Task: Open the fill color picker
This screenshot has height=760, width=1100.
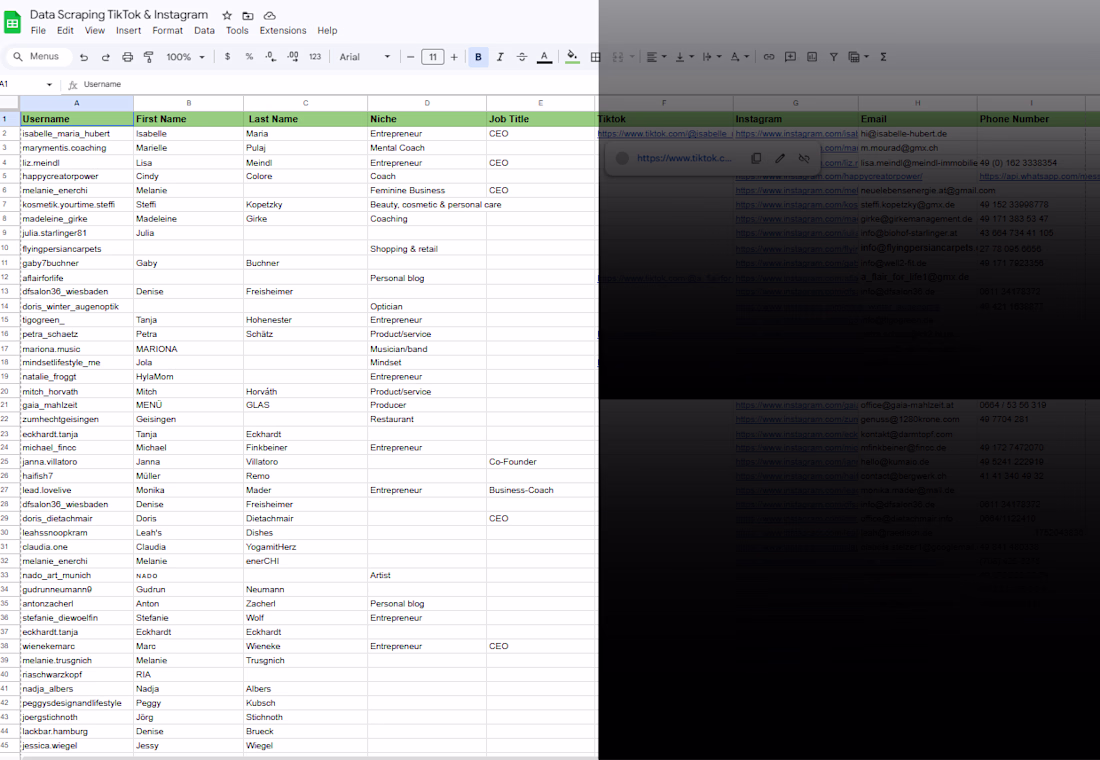Action: (x=572, y=57)
